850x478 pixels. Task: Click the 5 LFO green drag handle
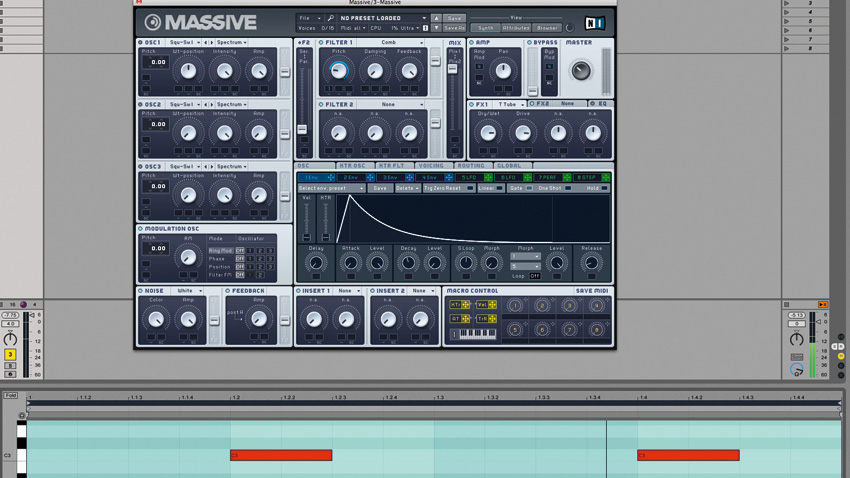pyautogui.click(x=488, y=177)
